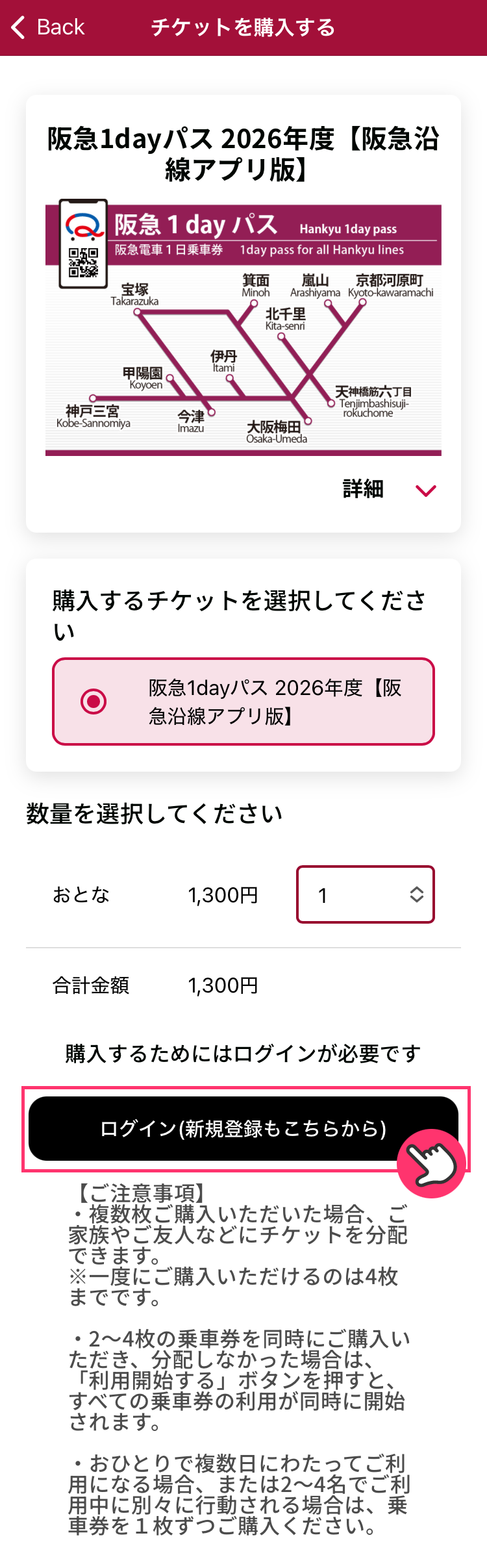Click the Kobe-Sannomiya station marker on the map
Screen dimensions: 487x1568
(x=93, y=398)
